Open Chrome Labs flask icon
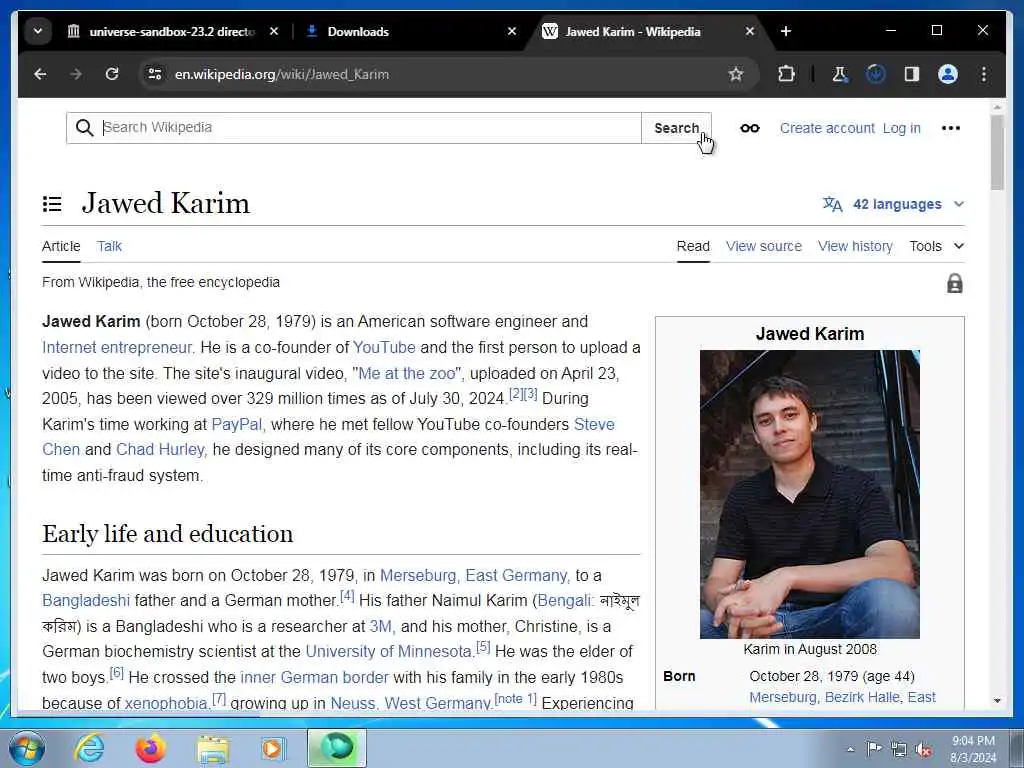This screenshot has height=768, width=1024. pos(840,74)
